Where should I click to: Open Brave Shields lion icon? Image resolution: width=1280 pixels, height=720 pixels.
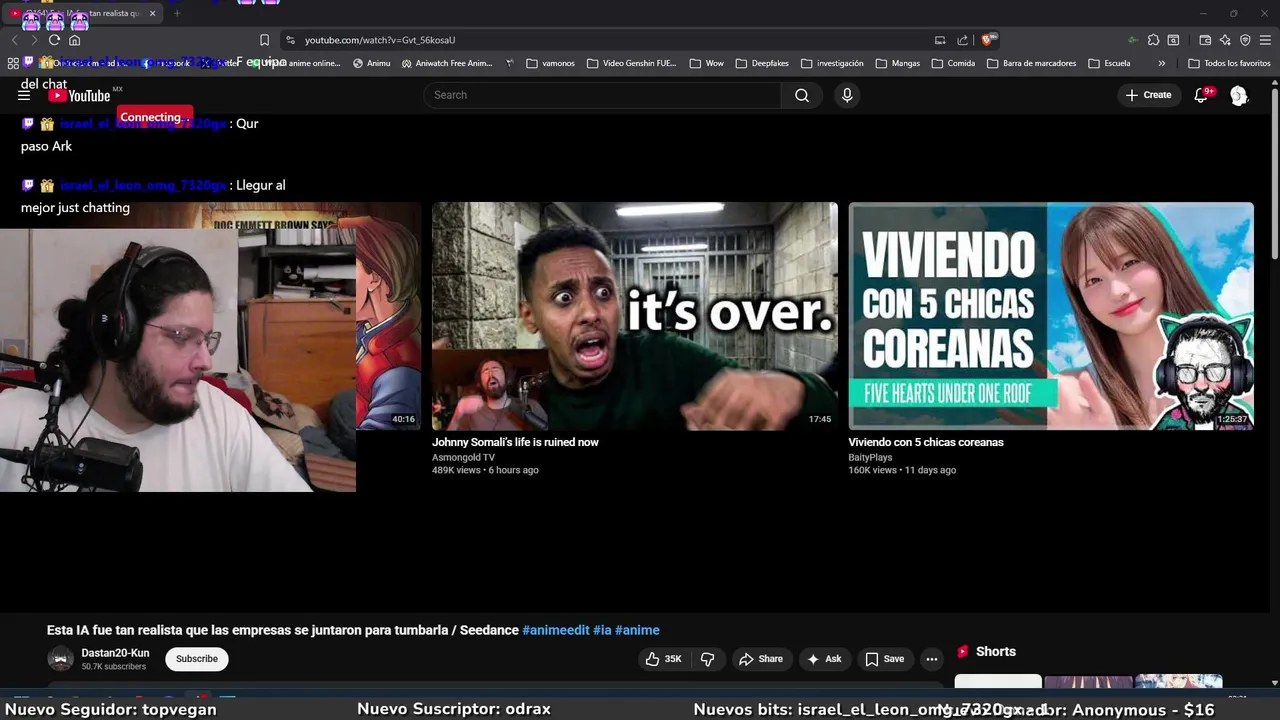click(988, 40)
